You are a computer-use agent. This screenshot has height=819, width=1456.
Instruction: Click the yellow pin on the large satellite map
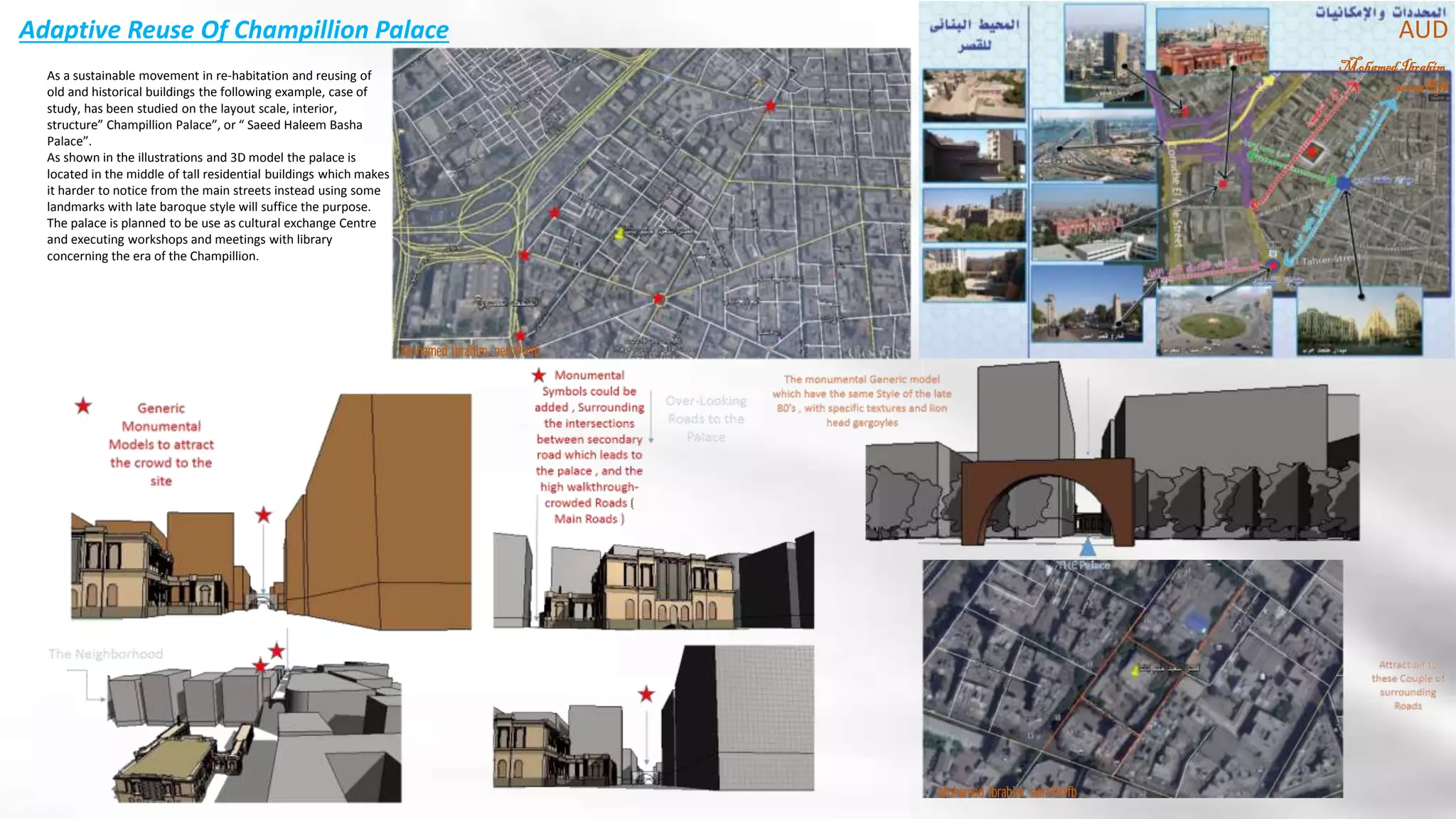[x=619, y=232]
